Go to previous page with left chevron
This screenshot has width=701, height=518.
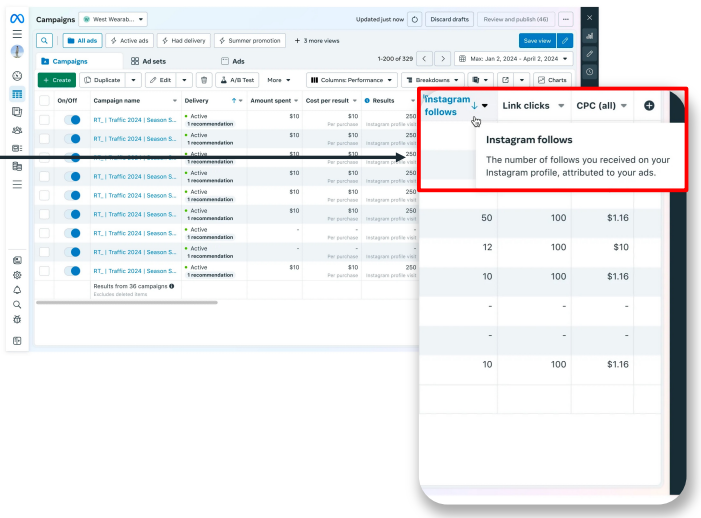(424, 59)
